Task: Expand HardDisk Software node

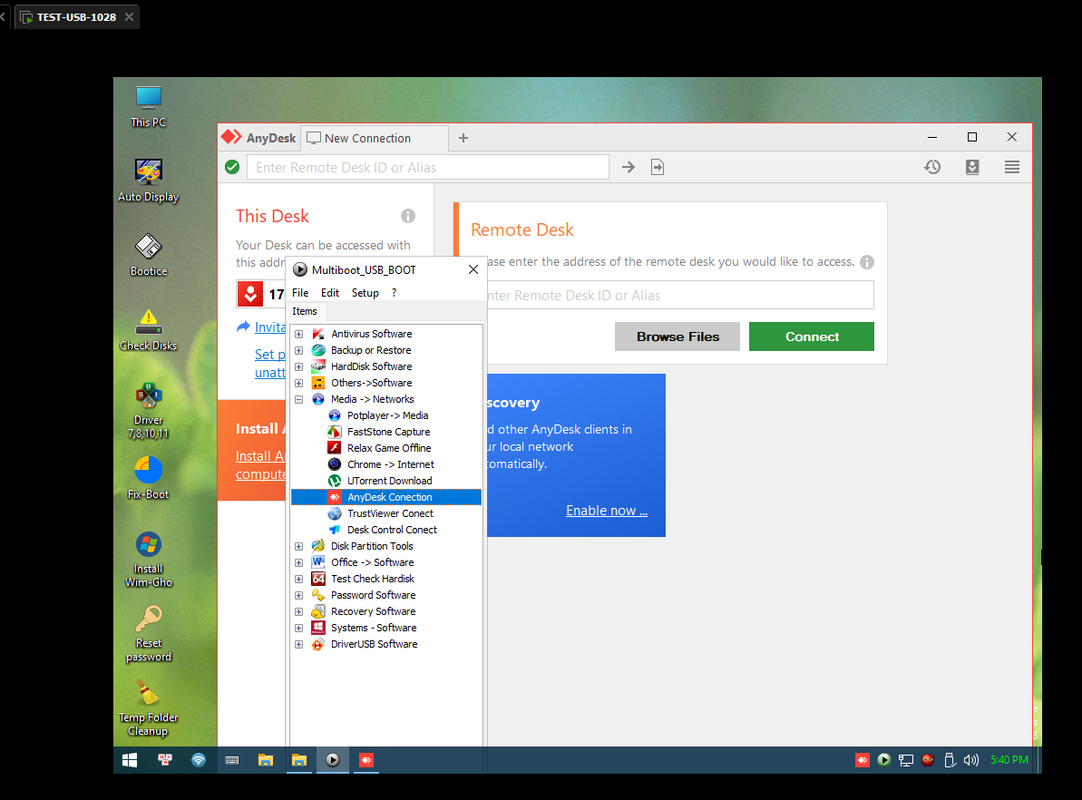Action: 299,367
